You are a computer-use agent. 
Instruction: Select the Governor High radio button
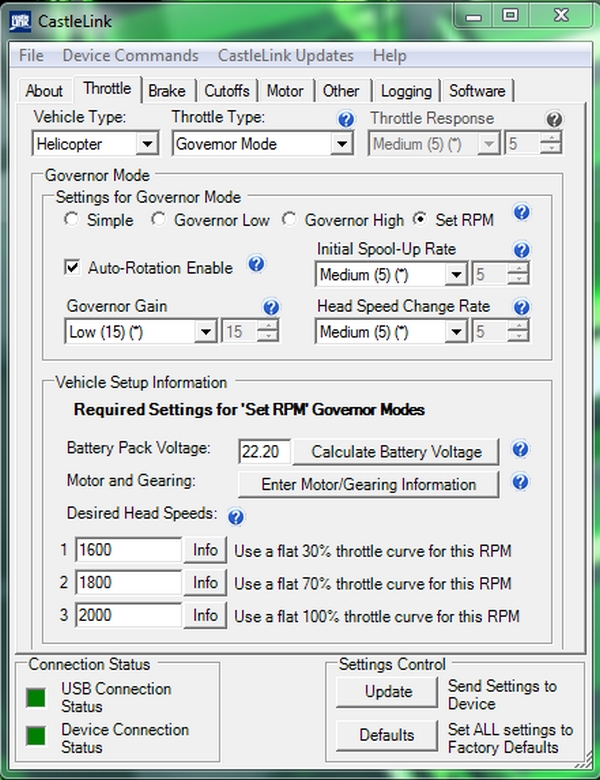pyautogui.click(x=289, y=219)
